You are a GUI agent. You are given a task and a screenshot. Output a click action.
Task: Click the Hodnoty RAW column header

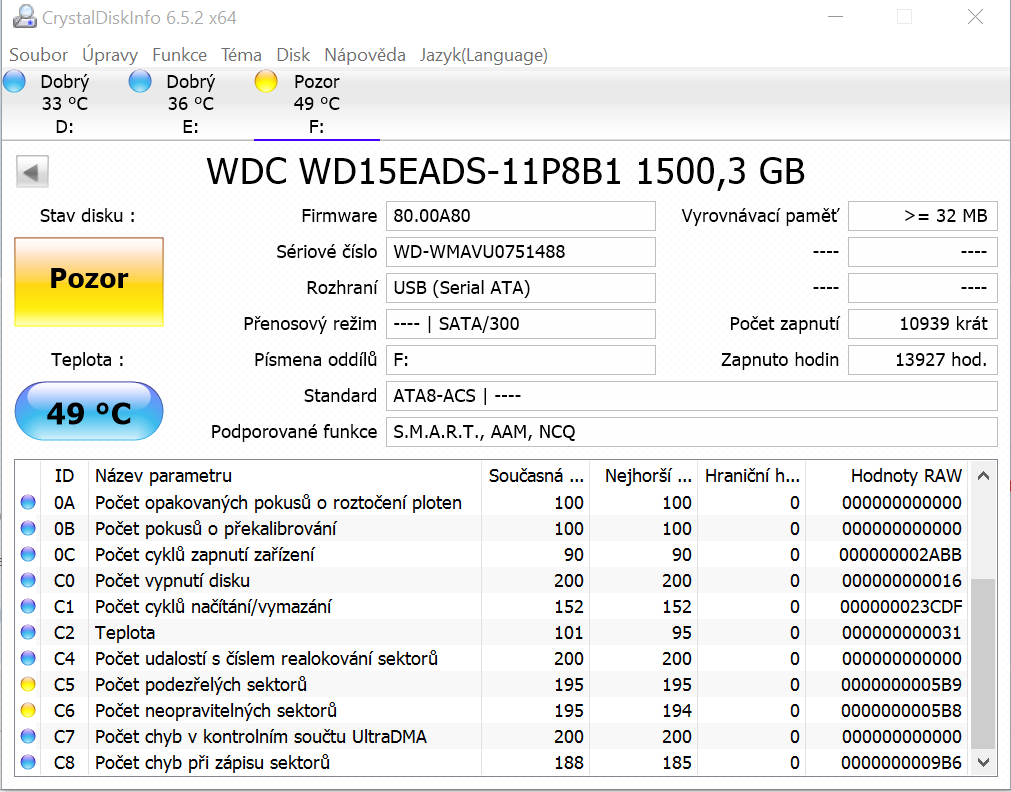point(887,476)
